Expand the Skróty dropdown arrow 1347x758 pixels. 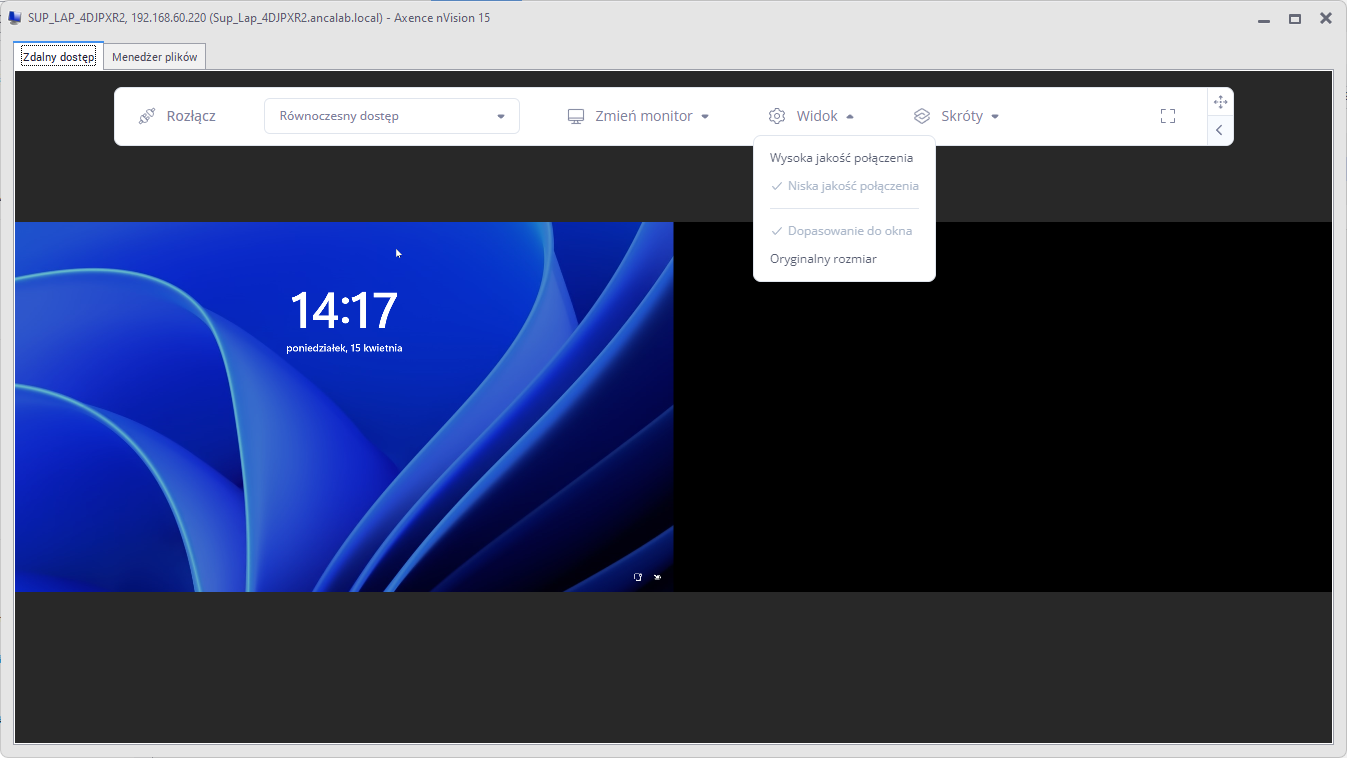click(x=995, y=116)
